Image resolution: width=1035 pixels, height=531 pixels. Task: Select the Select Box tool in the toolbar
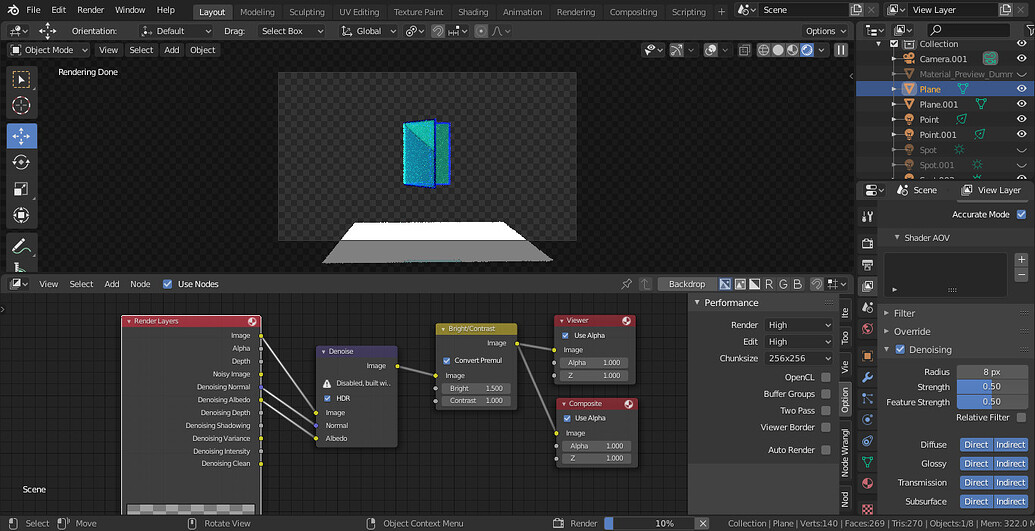click(22, 79)
